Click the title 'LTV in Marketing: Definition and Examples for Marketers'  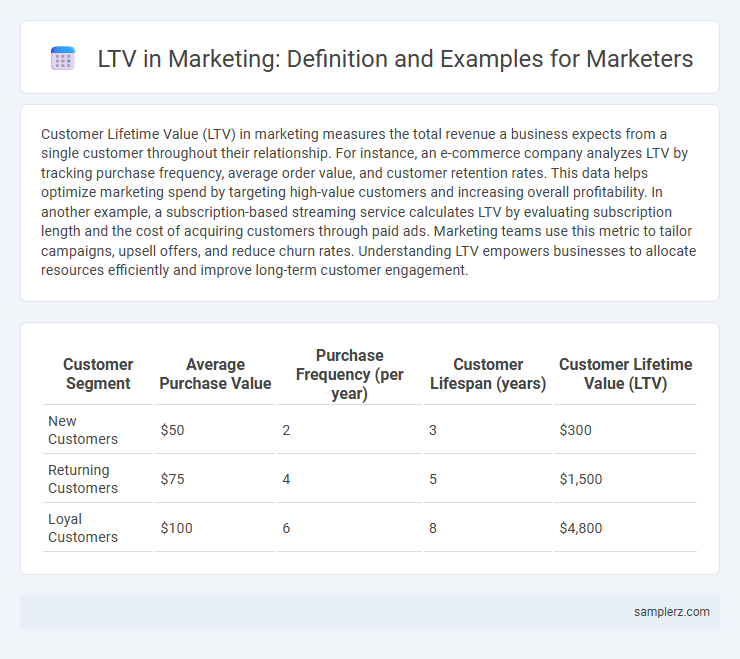coord(395,59)
